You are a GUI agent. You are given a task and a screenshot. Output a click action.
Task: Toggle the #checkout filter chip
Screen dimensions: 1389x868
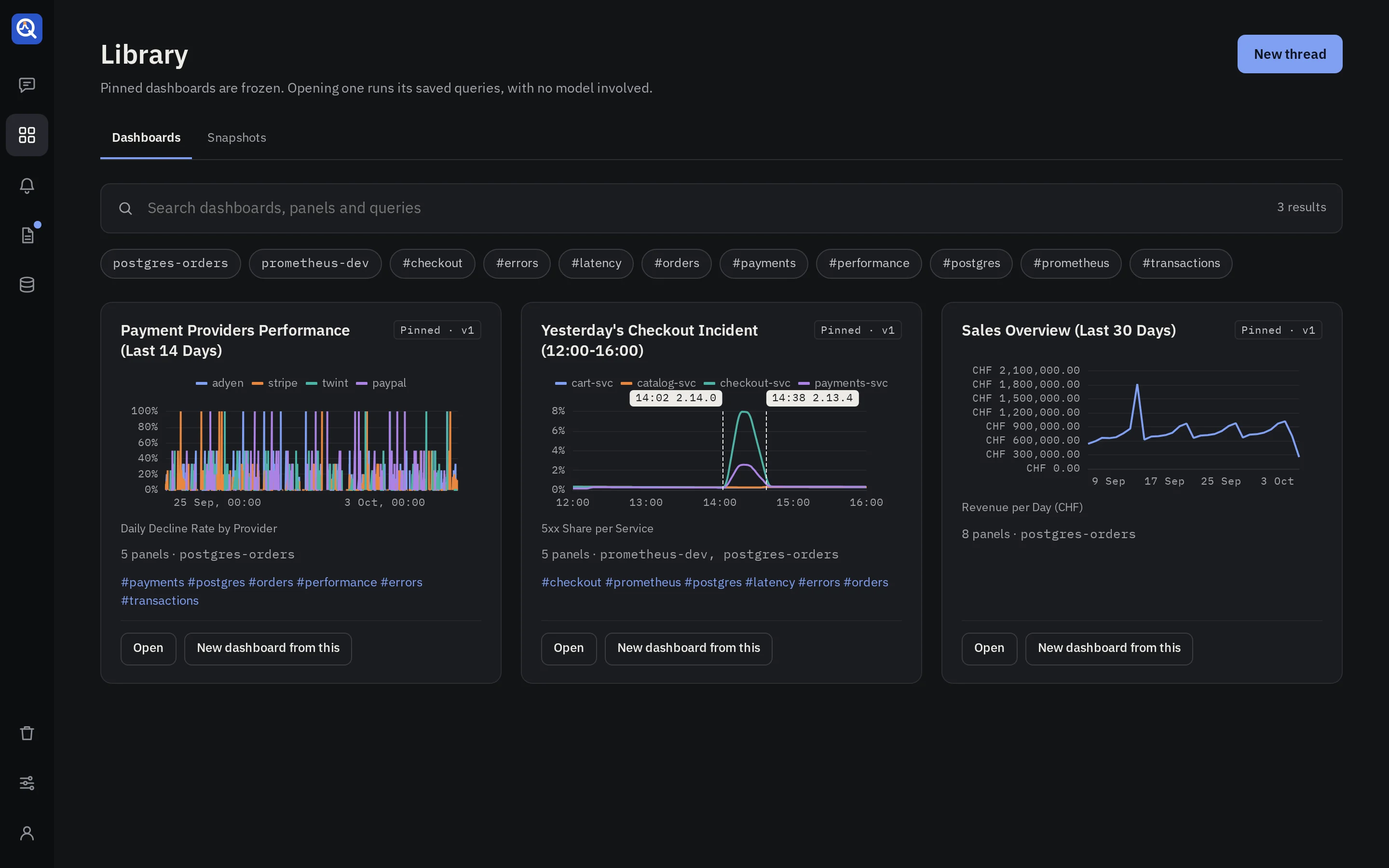[432, 263]
